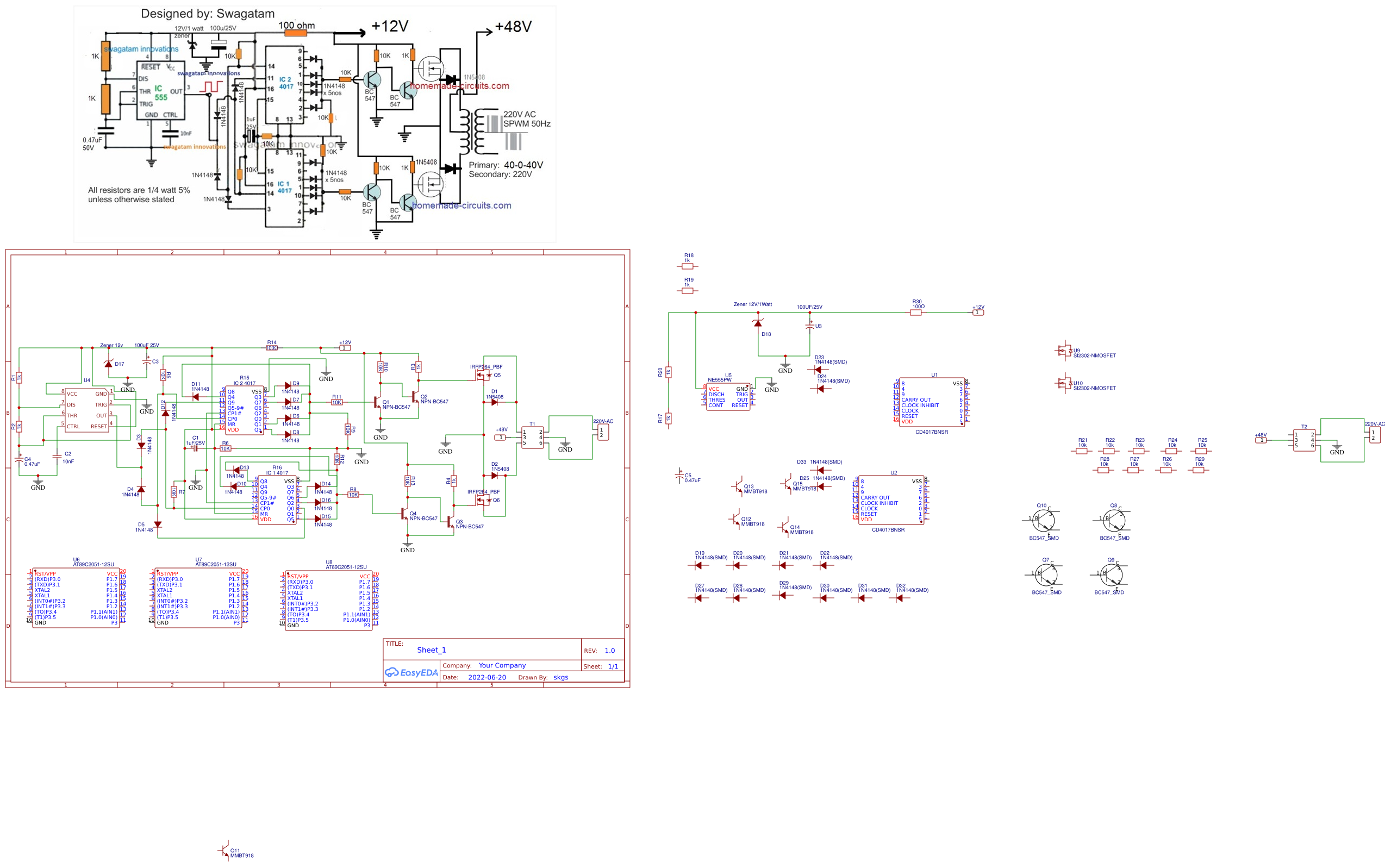Click the T1 transformer symbol
Image resolution: width=1391 pixels, height=868 pixels.
532,438
